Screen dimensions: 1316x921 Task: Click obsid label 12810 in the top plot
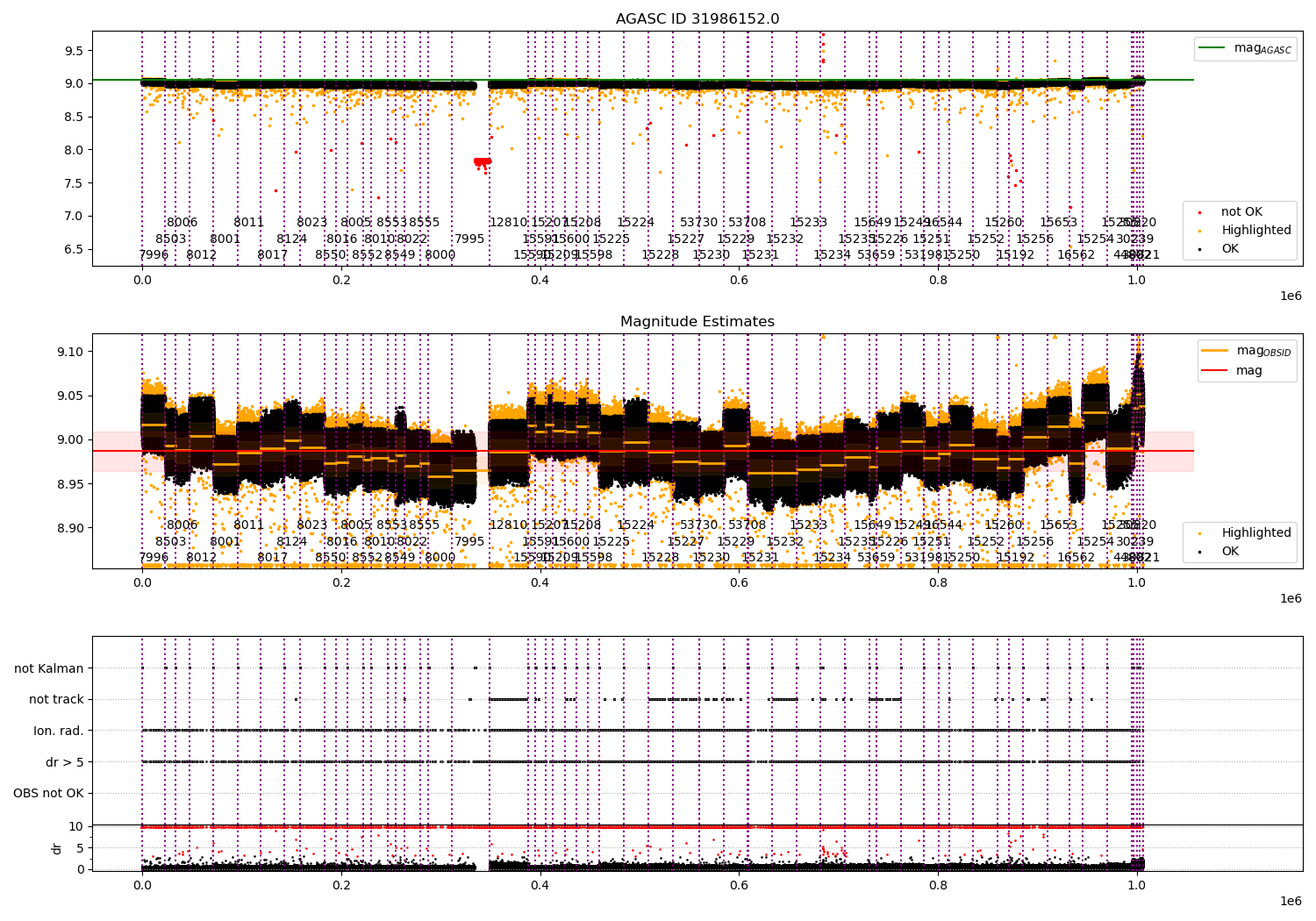(509, 223)
